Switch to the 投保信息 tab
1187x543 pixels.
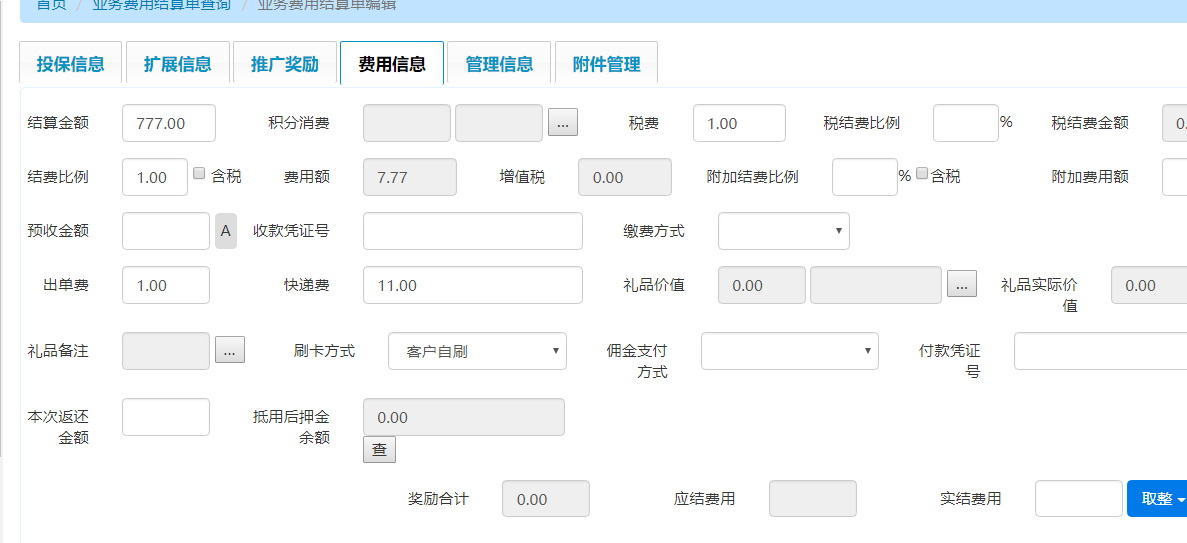coord(70,64)
